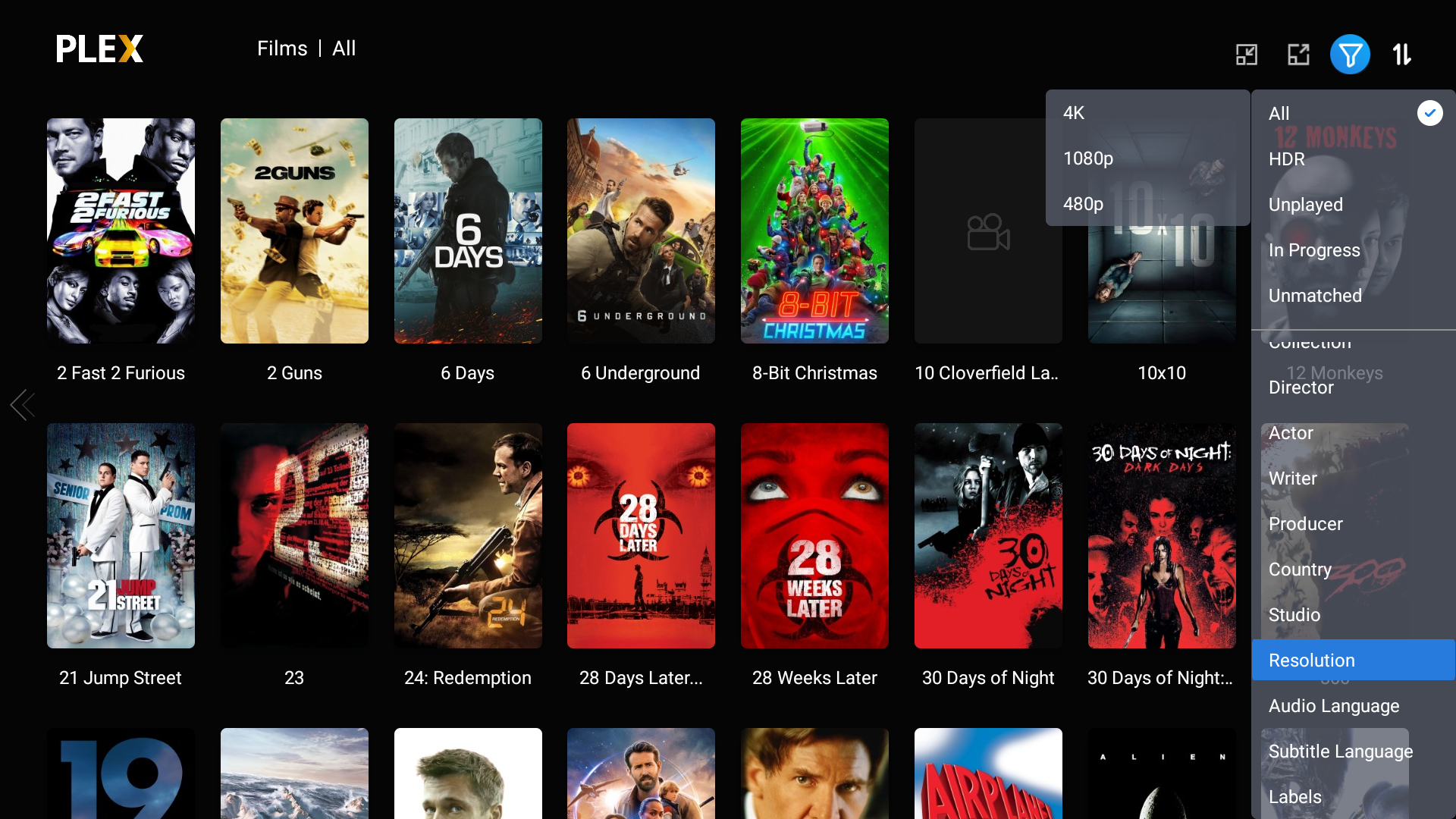Enable the HDR filter
Image resolution: width=1456 pixels, height=819 pixels.
pos(1353,159)
